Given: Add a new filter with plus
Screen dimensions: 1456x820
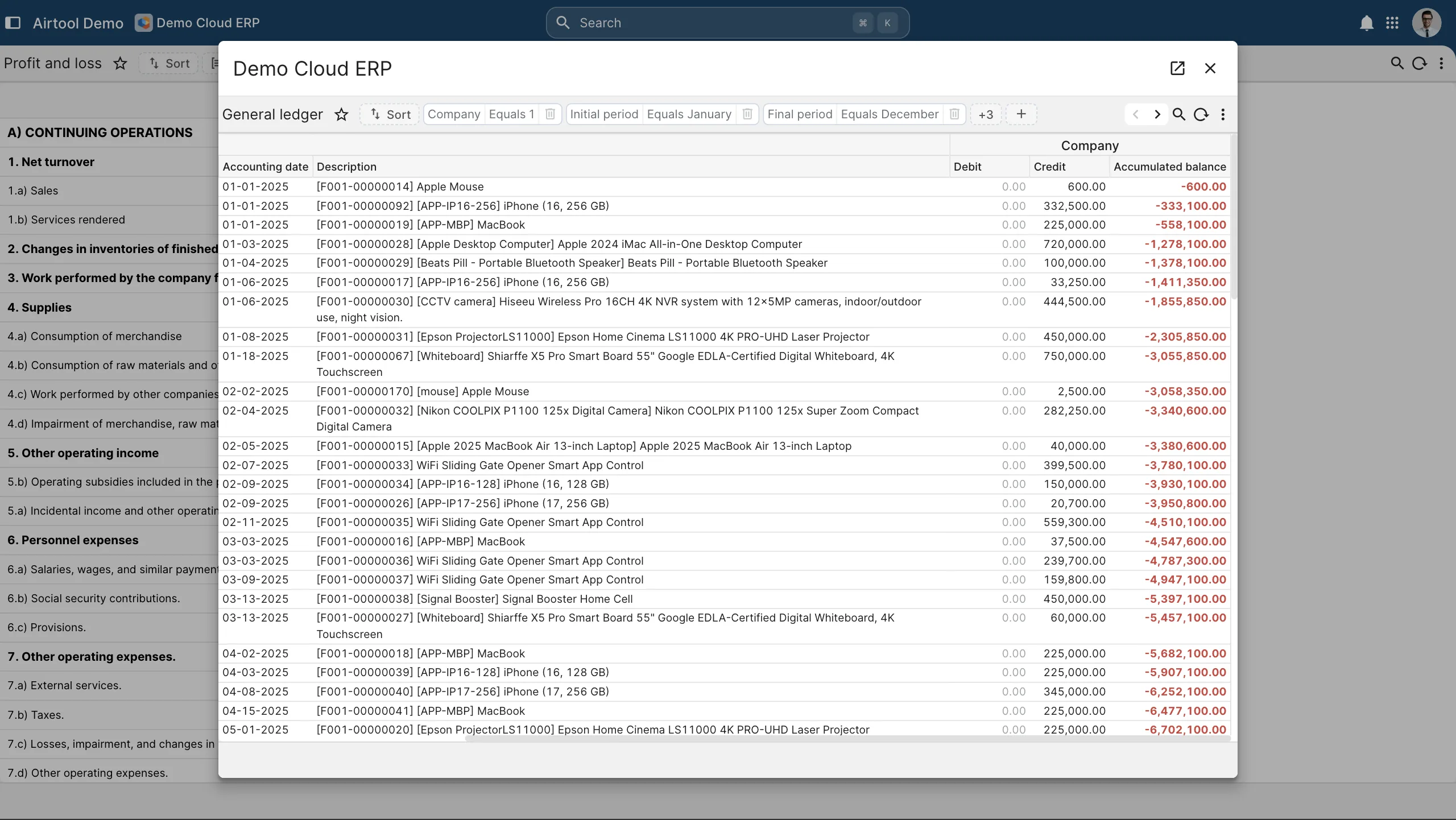Looking at the screenshot, I should 1021,114.
